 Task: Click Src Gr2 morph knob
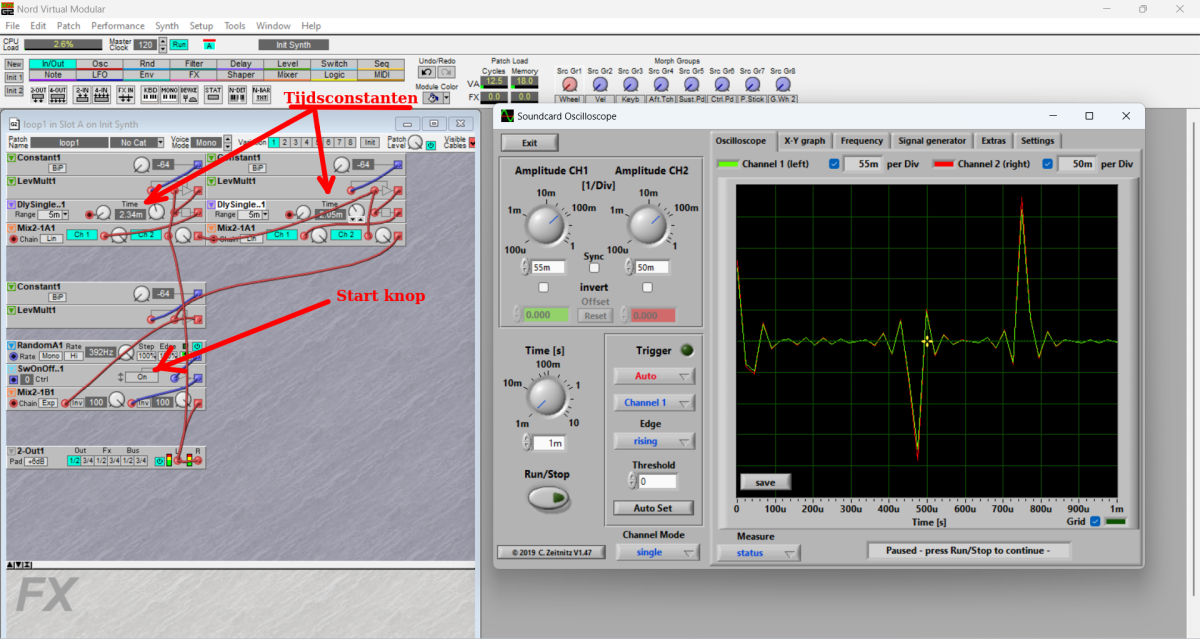click(x=600, y=85)
